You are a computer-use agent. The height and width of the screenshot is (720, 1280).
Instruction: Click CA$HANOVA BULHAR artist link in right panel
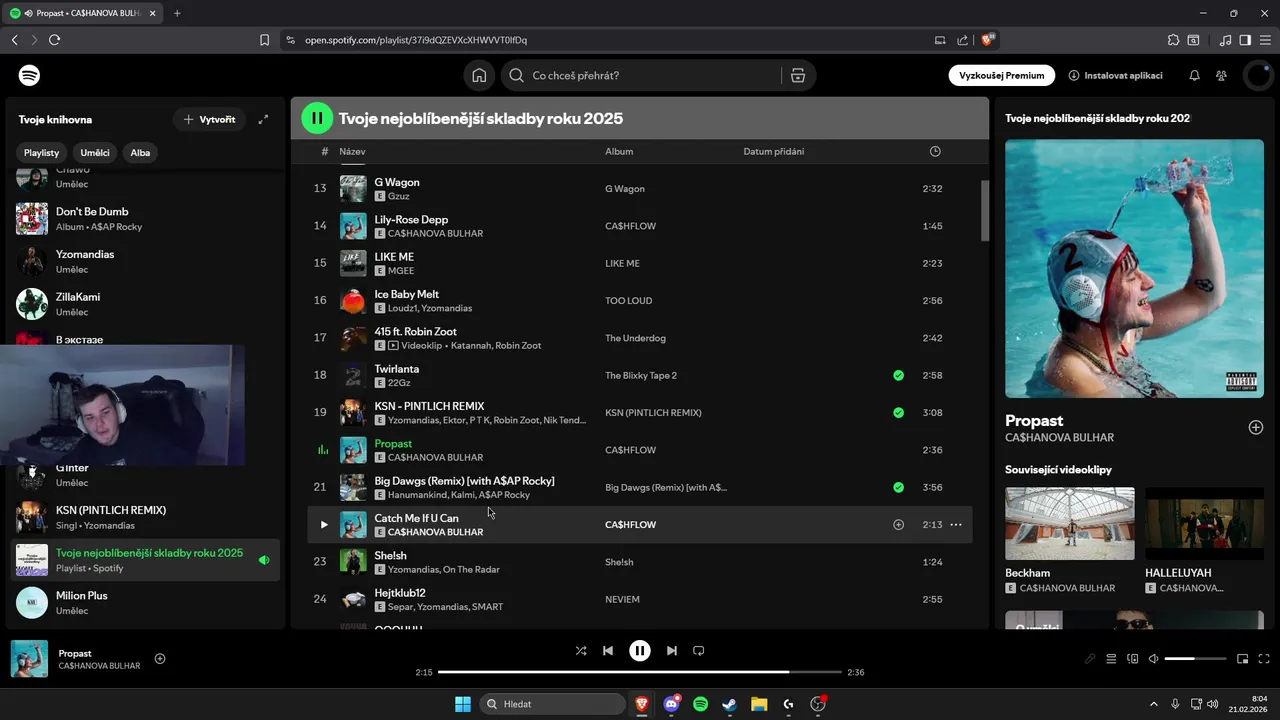[1059, 437]
